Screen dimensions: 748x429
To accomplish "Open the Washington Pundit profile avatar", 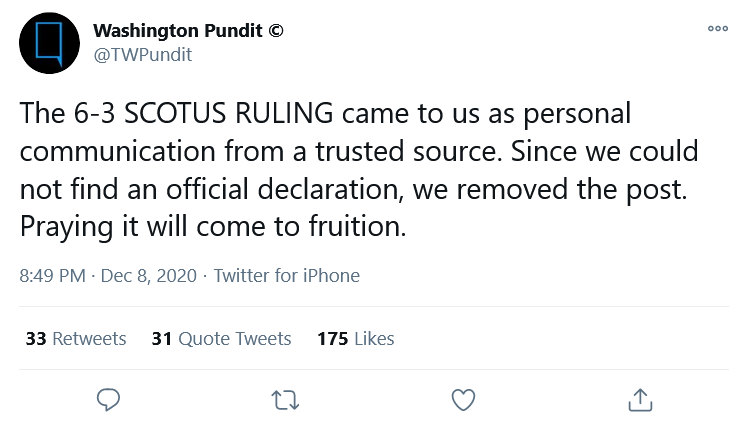I will pos(49,43).
